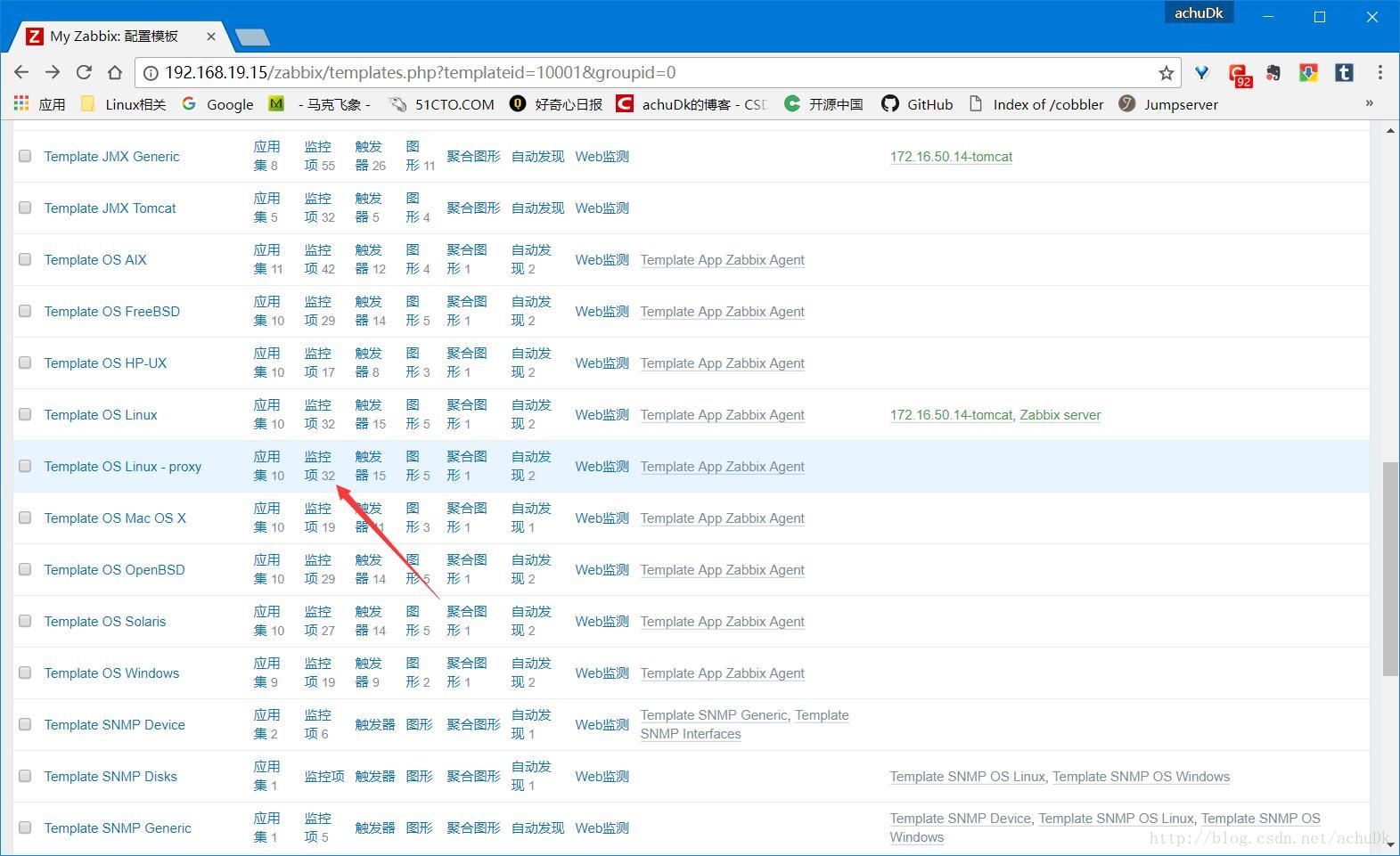Open 自动发现 2 for Template OS FreeBSD
The height and width of the screenshot is (856, 1400).
531,311
